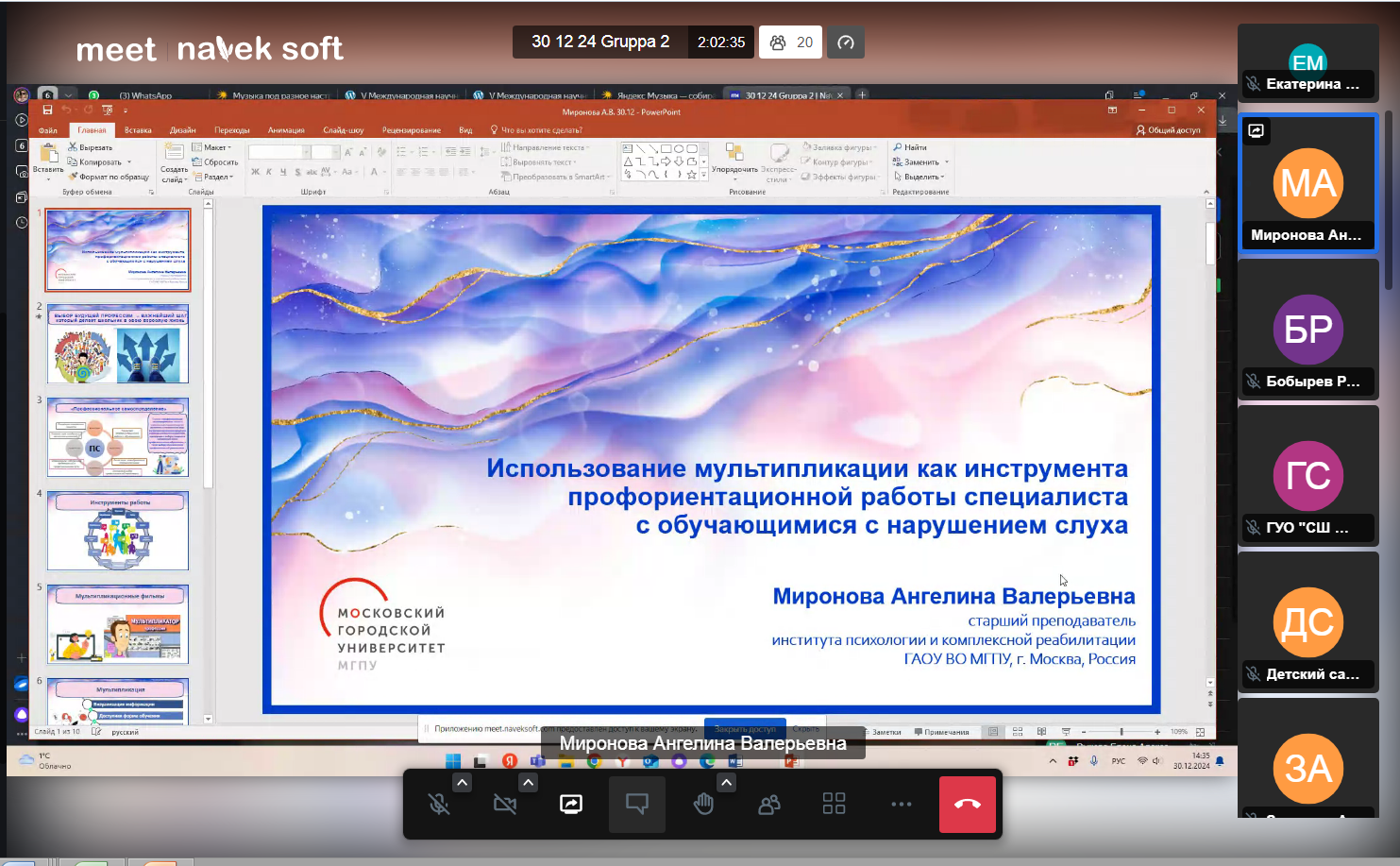1400x866 pixels.
Task: Open the Дизайн ribbon tab
Action: click(x=182, y=130)
